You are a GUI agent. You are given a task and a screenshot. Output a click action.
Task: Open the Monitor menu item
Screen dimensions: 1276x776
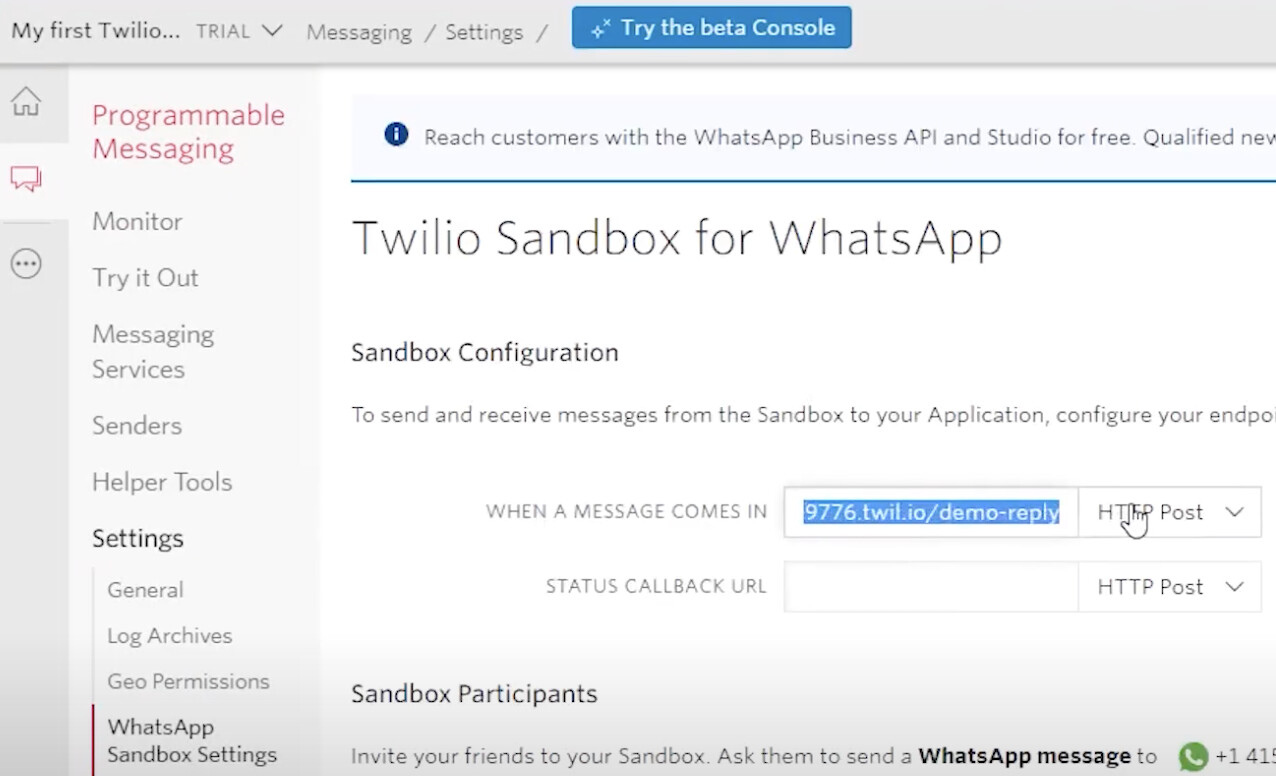pyautogui.click(x=137, y=221)
